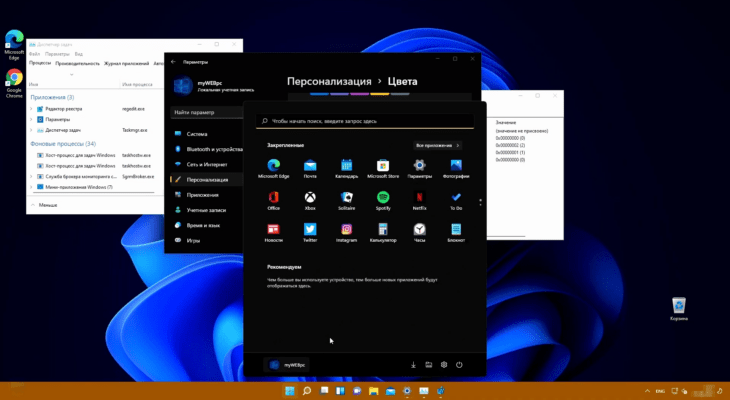Select the Корзина icon on the desktop
The height and width of the screenshot is (400, 730).
[679, 309]
